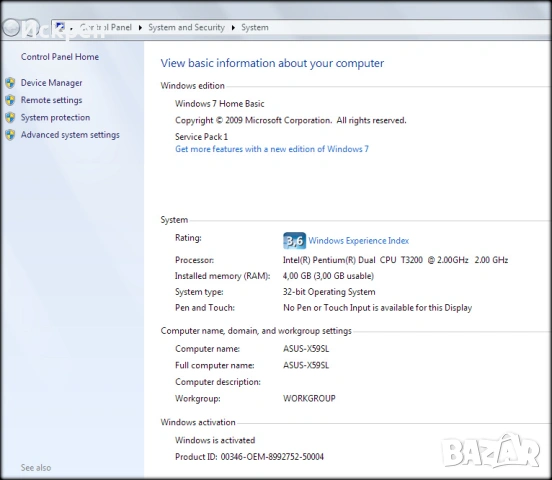Click the Windows is activated text

click(x=215, y=440)
